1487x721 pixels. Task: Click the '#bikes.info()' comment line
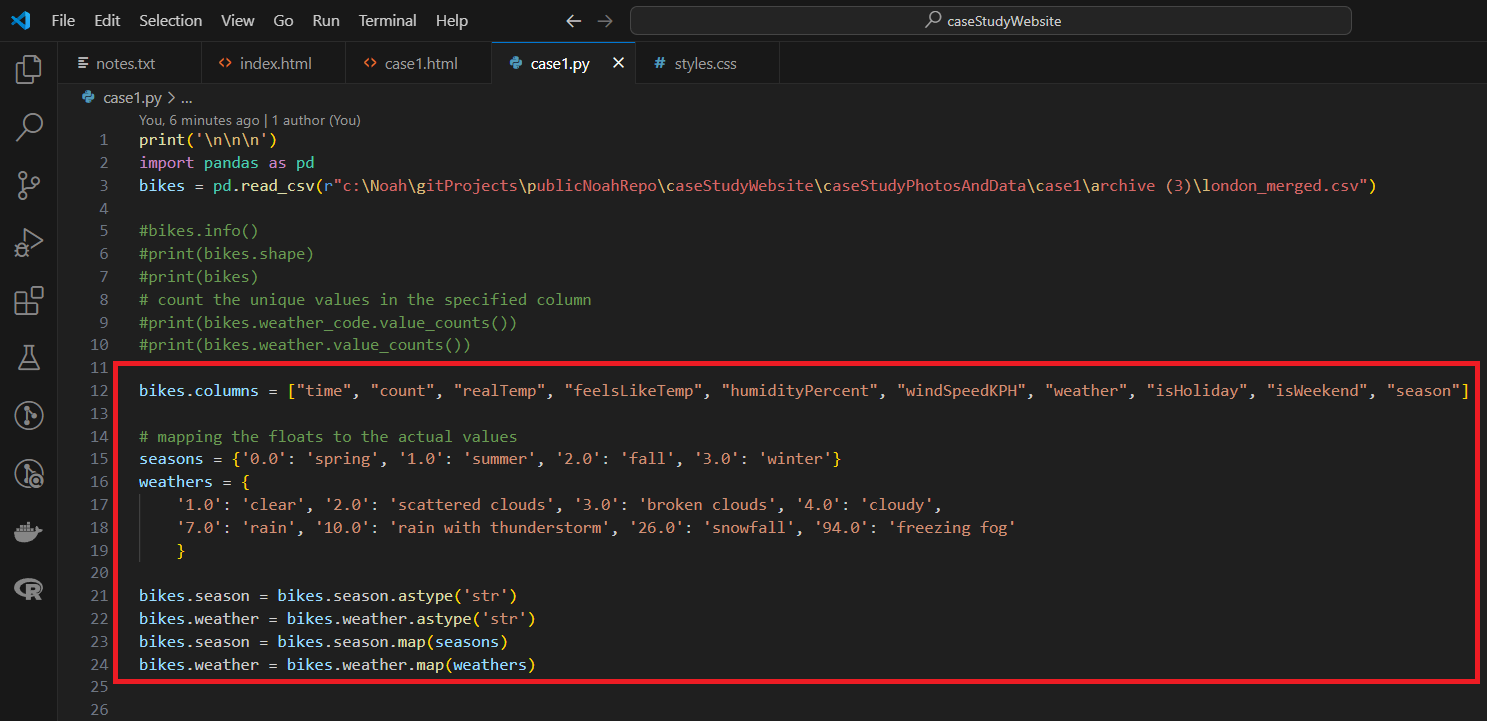coord(198,231)
